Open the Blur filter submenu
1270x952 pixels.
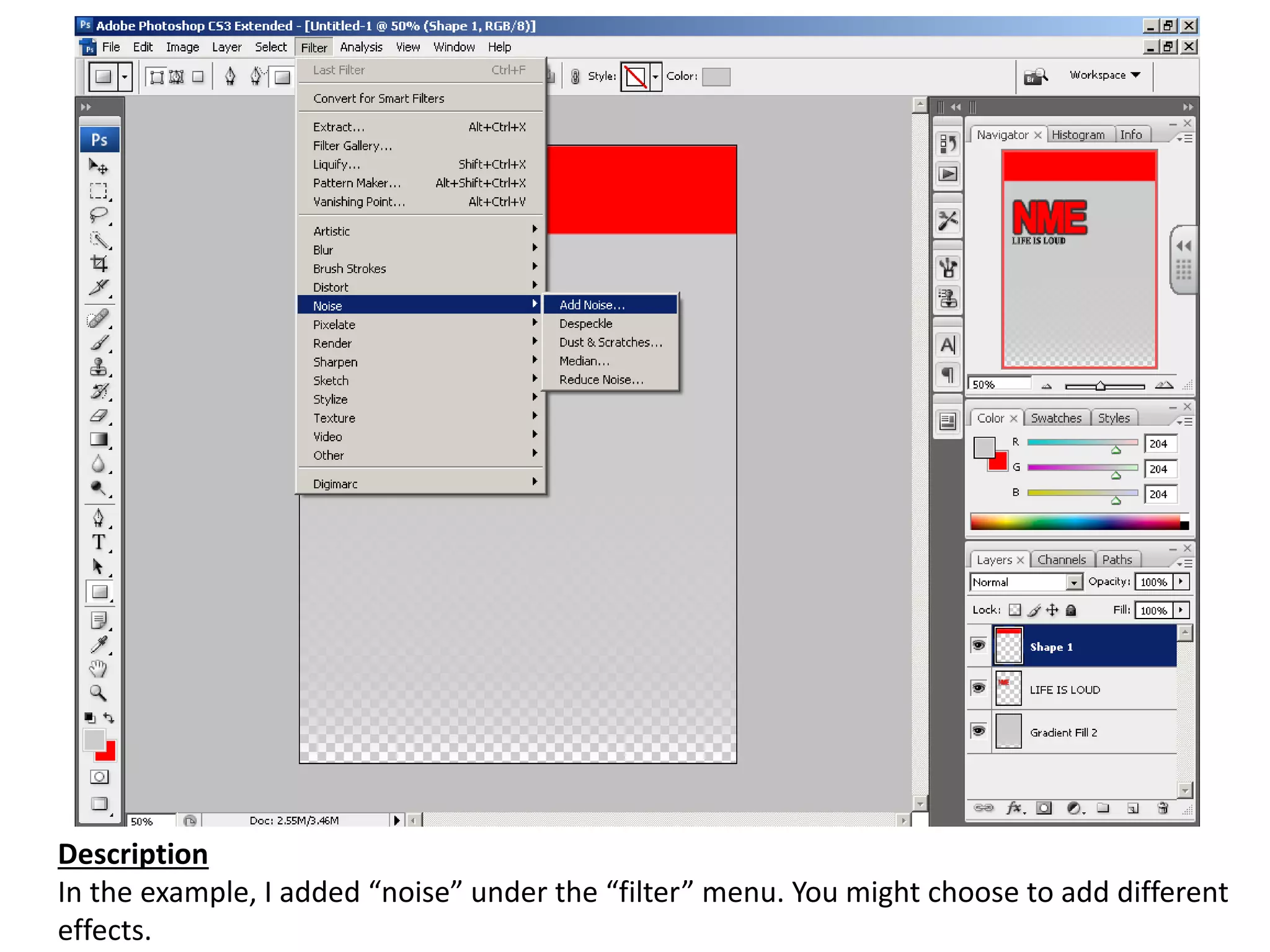click(x=421, y=250)
